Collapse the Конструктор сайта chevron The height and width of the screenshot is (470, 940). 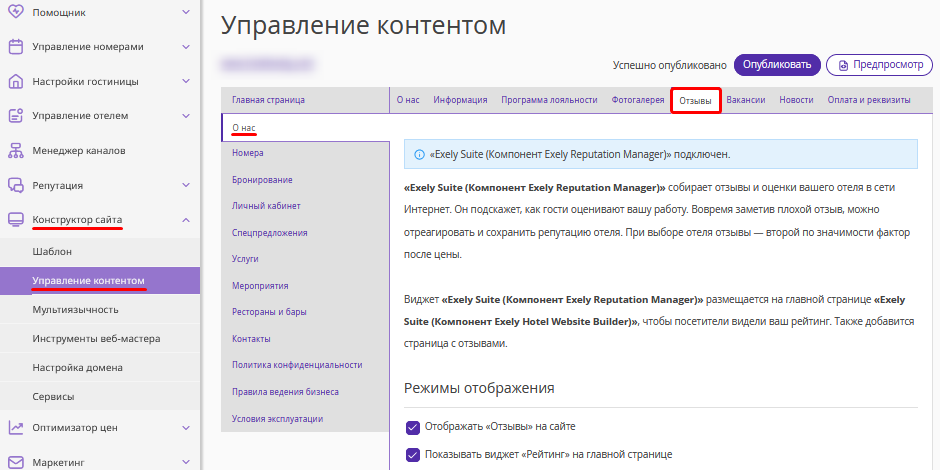pyautogui.click(x=186, y=220)
